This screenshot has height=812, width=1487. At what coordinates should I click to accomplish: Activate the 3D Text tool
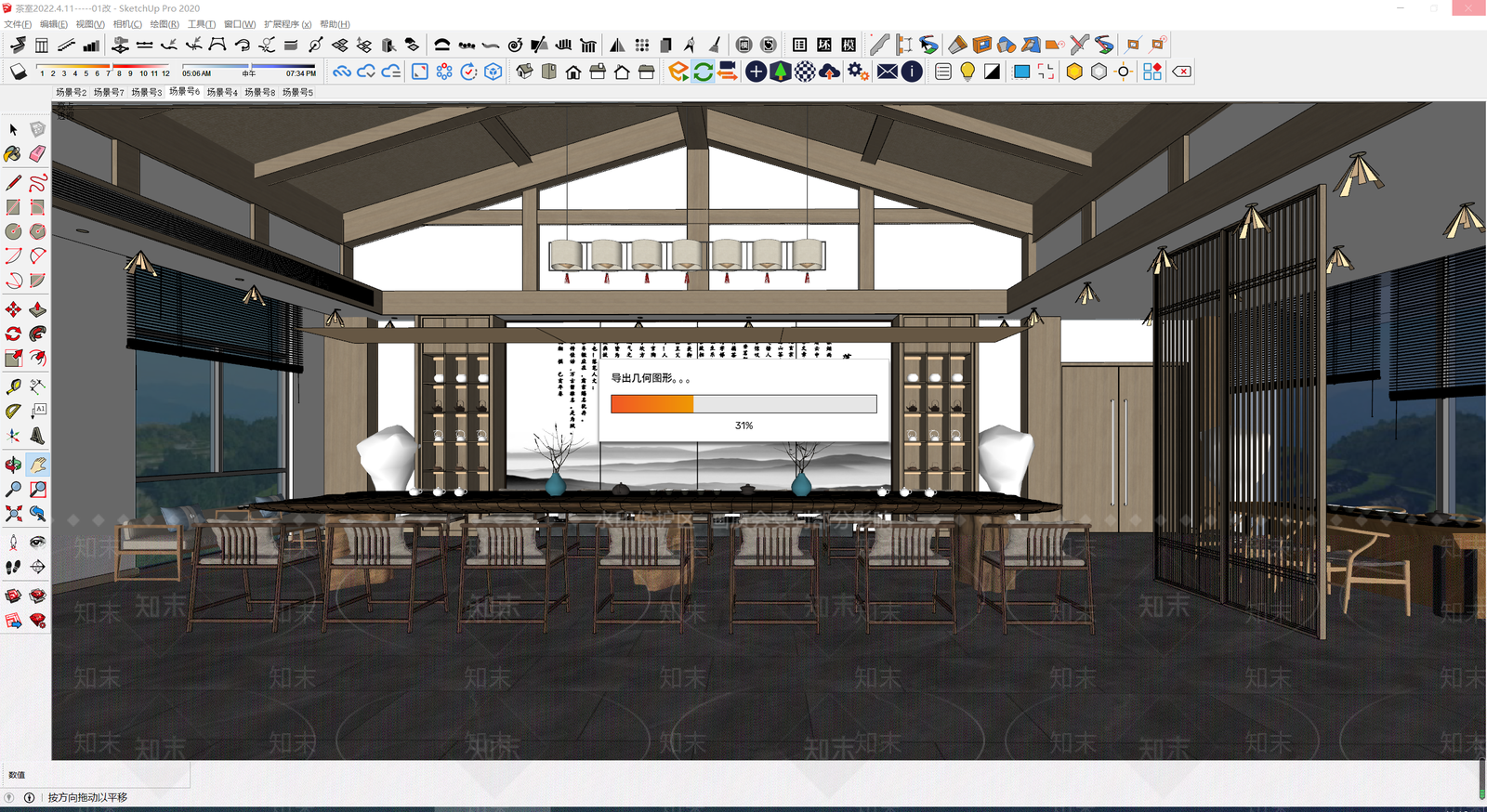[37, 435]
